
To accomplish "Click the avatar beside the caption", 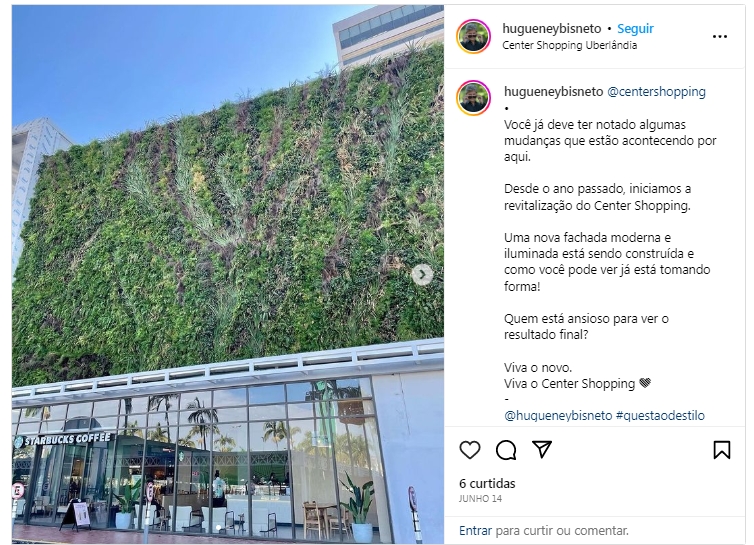I will [x=474, y=99].
